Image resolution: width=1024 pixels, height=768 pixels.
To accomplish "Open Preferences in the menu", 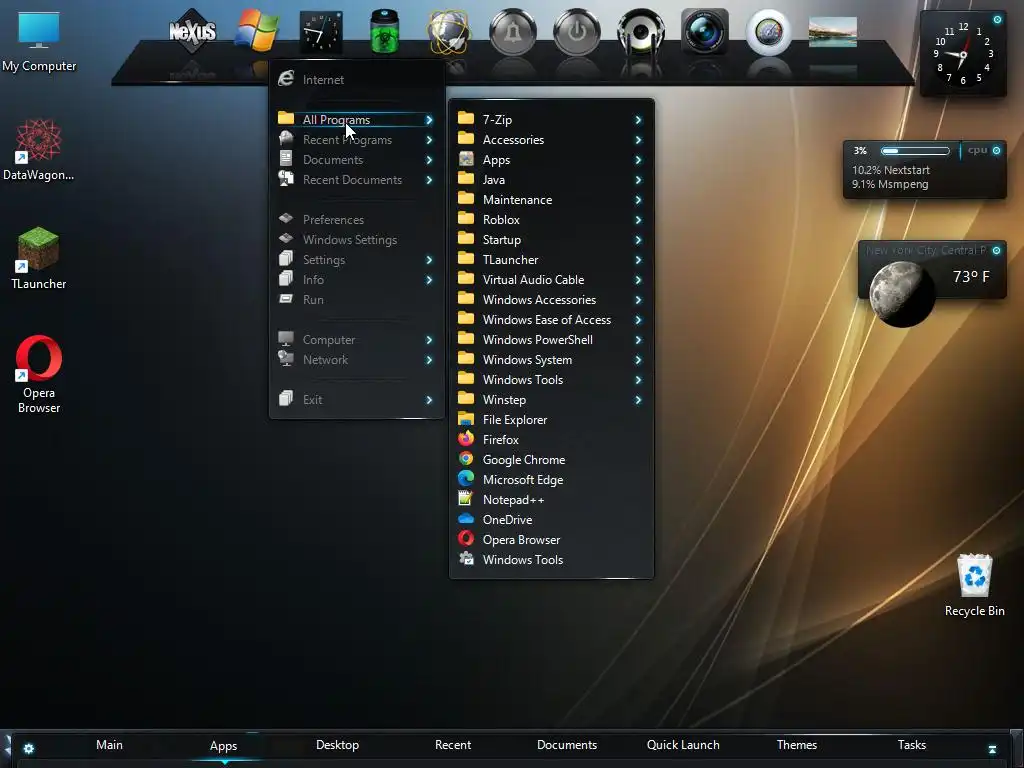I will click(x=357, y=219).
